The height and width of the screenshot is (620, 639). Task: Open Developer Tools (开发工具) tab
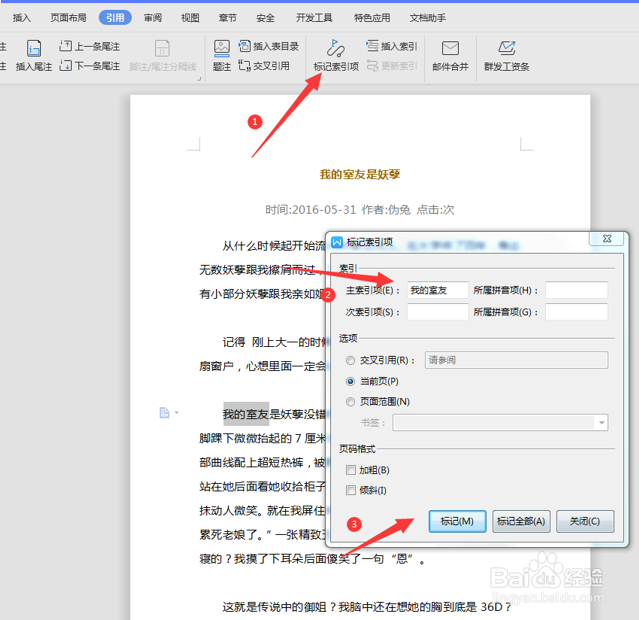314,18
